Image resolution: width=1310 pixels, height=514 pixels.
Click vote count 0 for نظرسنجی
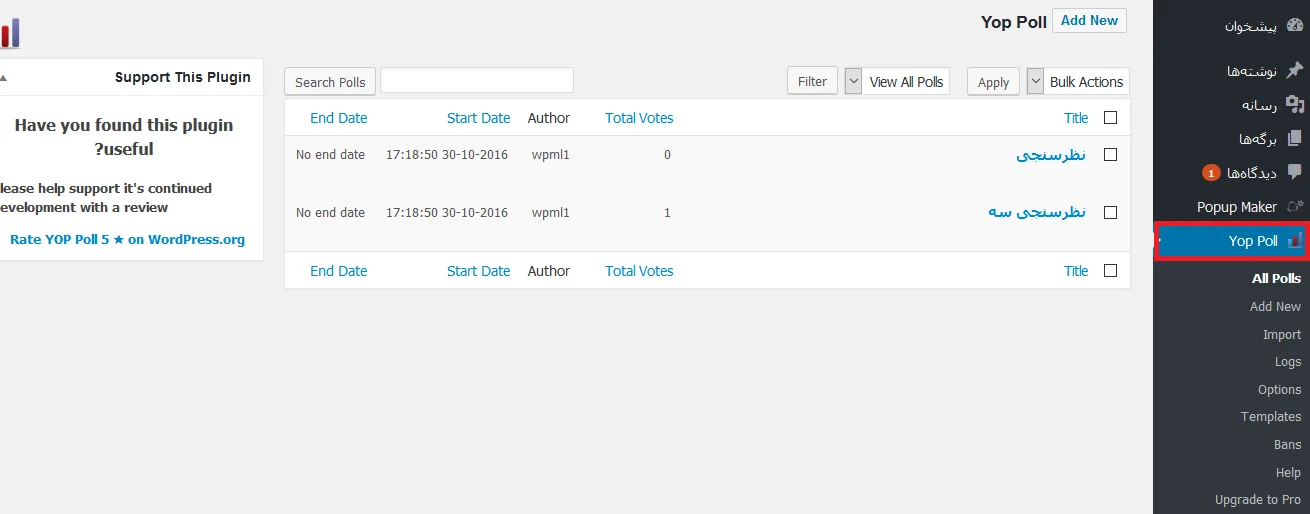(667, 155)
